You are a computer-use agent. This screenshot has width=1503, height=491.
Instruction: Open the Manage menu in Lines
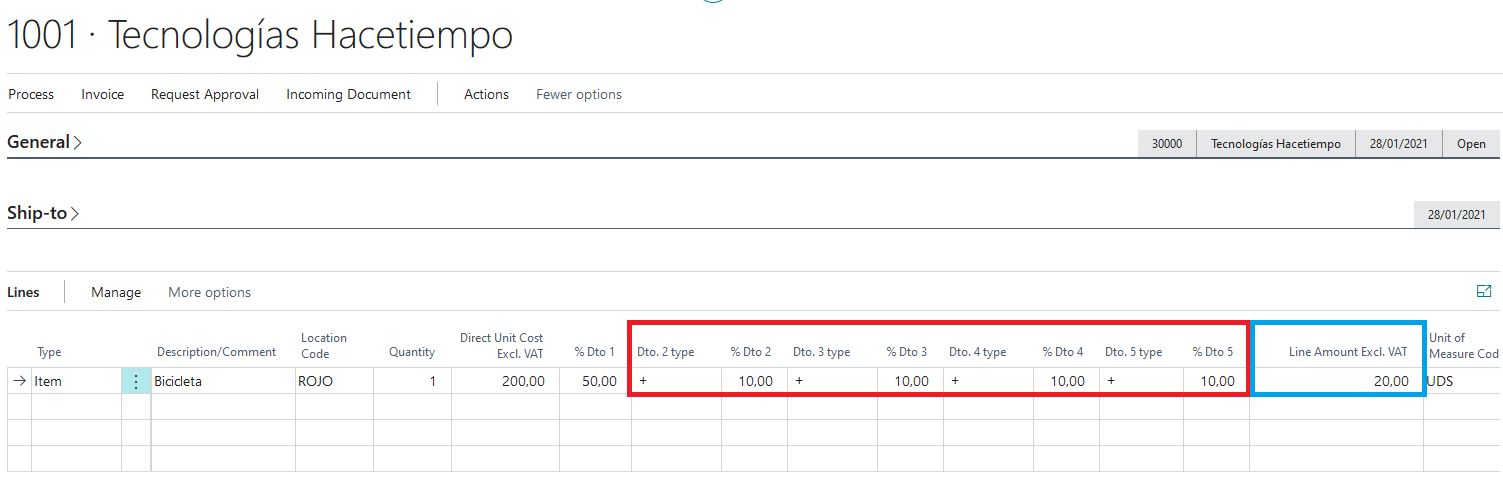(116, 292)
